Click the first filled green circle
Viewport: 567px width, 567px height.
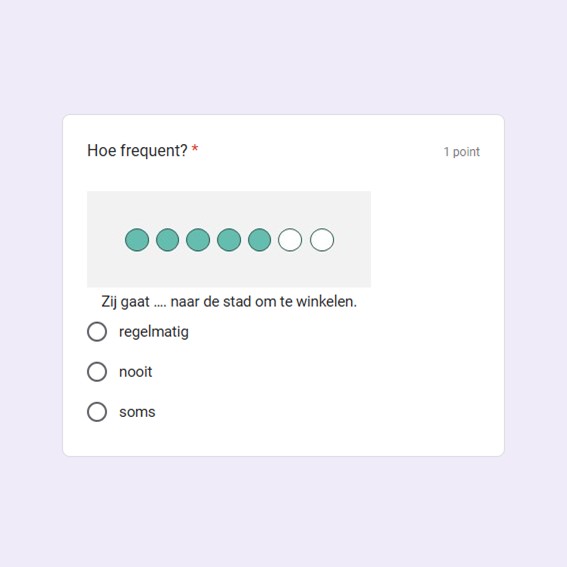click(137, 240)
